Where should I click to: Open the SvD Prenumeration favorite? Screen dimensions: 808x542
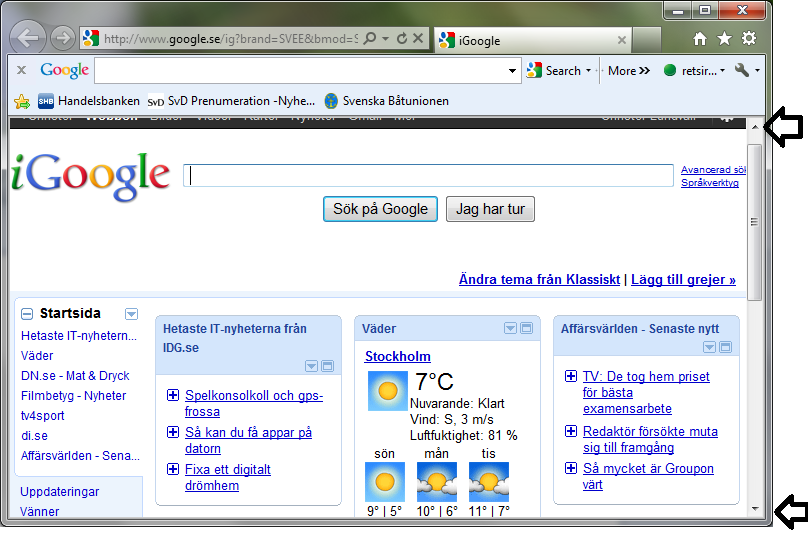point(231,101)
